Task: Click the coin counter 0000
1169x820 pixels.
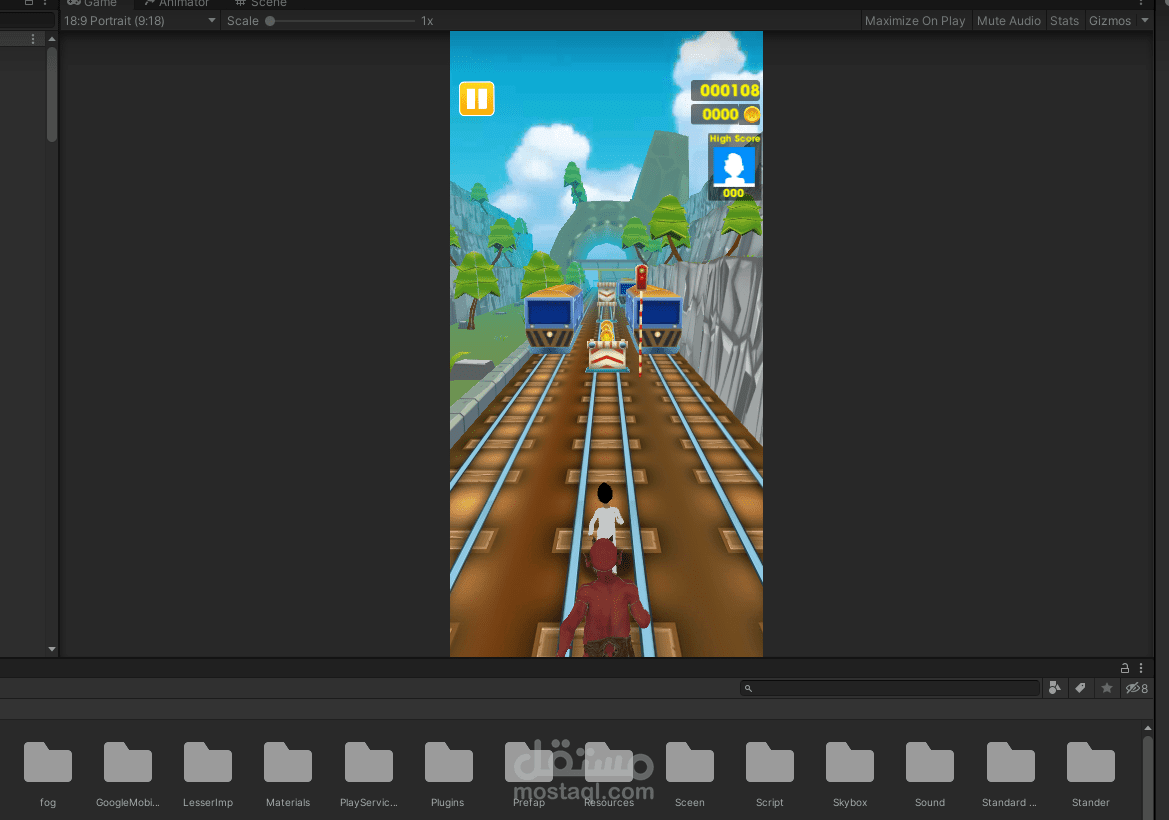Action: 719,114
